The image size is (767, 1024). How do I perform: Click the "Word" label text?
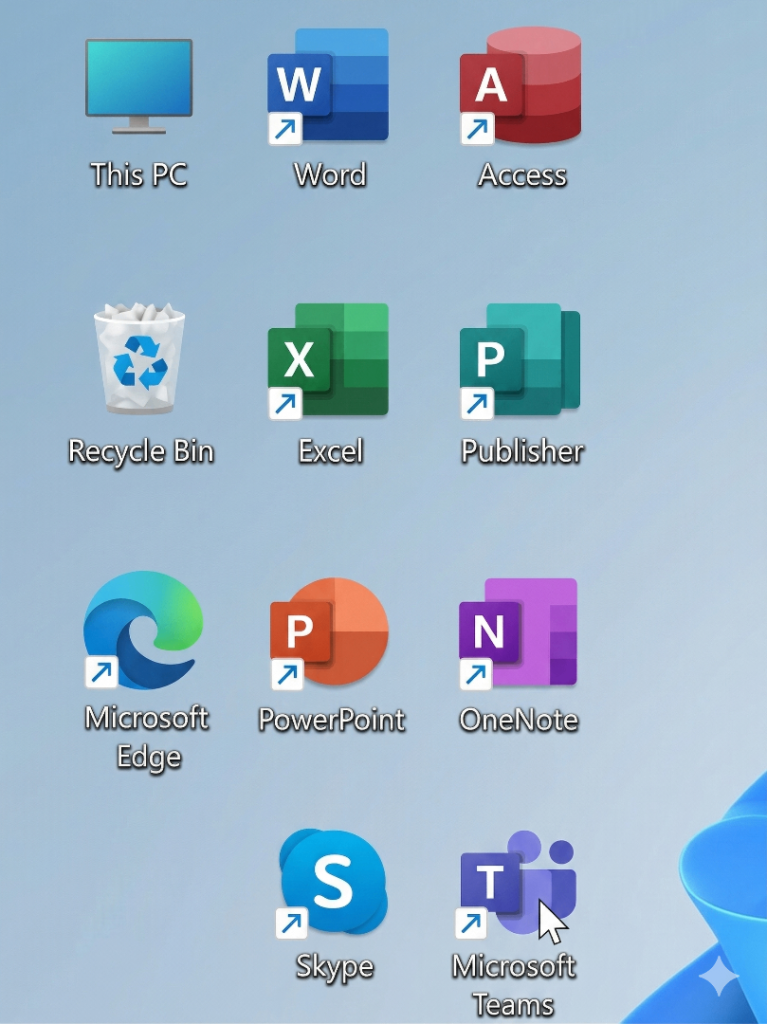(330, 174)
